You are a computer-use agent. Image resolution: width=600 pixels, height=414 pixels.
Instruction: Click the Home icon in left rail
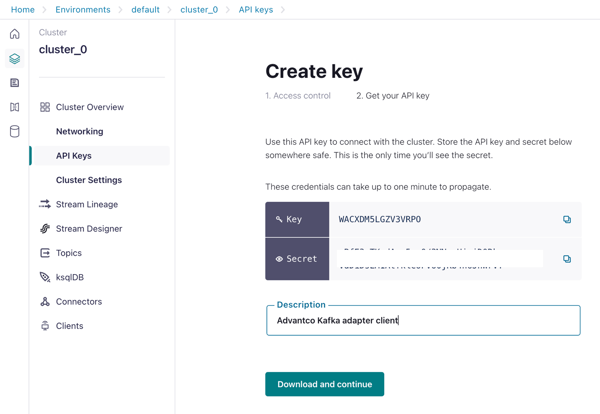[x=15, y=34]
